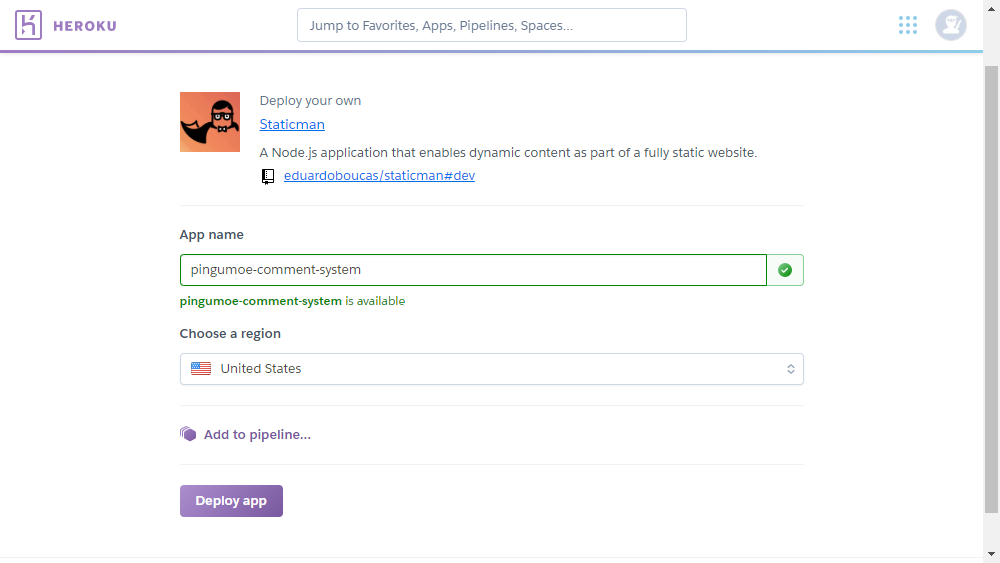
Task: Click the Deploy app button
Action: 231,501
